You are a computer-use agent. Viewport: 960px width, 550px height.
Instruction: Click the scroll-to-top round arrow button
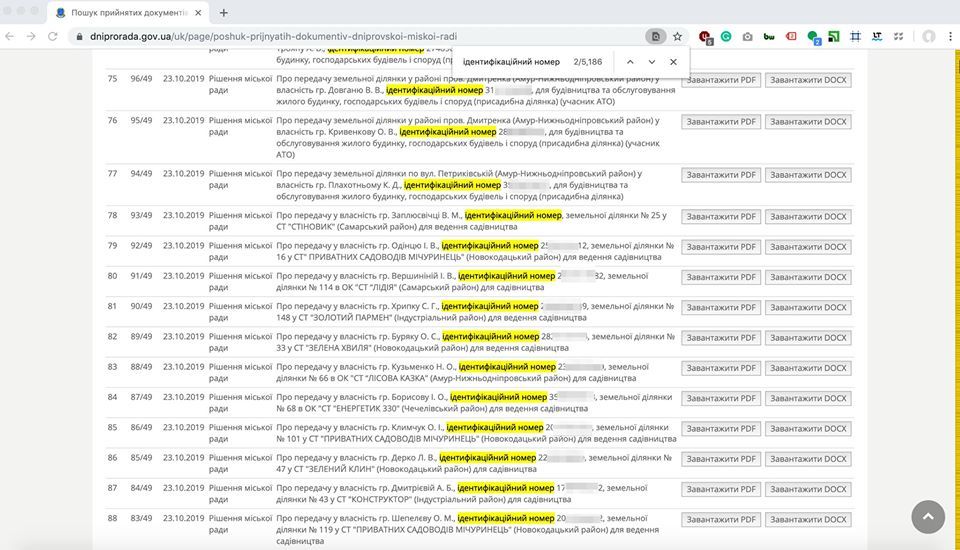click(927, 516)
